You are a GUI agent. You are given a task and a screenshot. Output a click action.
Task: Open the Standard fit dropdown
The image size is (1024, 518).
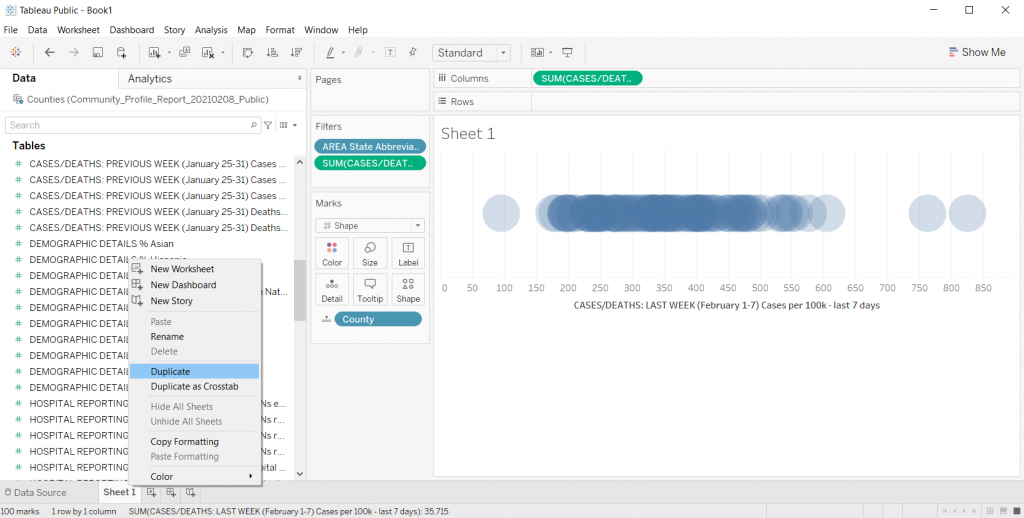pos(471,53)
